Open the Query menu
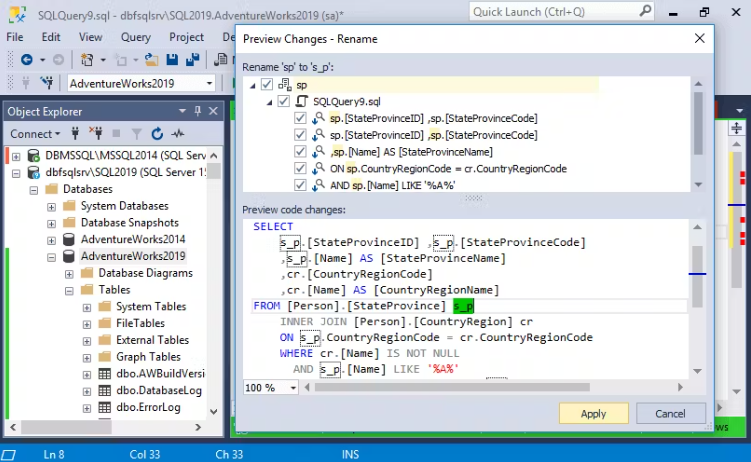Viewport: 751px width, 462px height. [136, 37]
